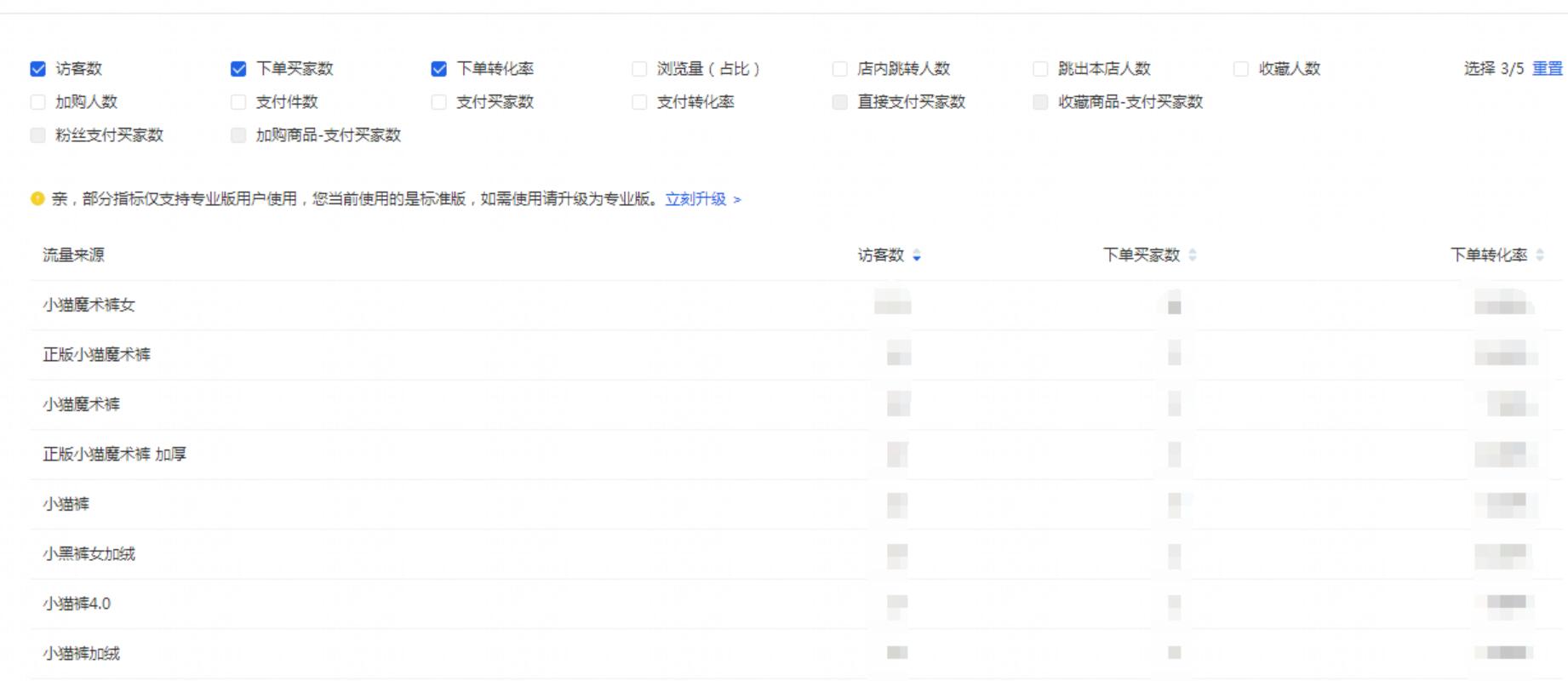The height and width of the screenshot is (681, 1568).
Task: Sort by 下单买家数 column arrows
Action: [1193, 255]
